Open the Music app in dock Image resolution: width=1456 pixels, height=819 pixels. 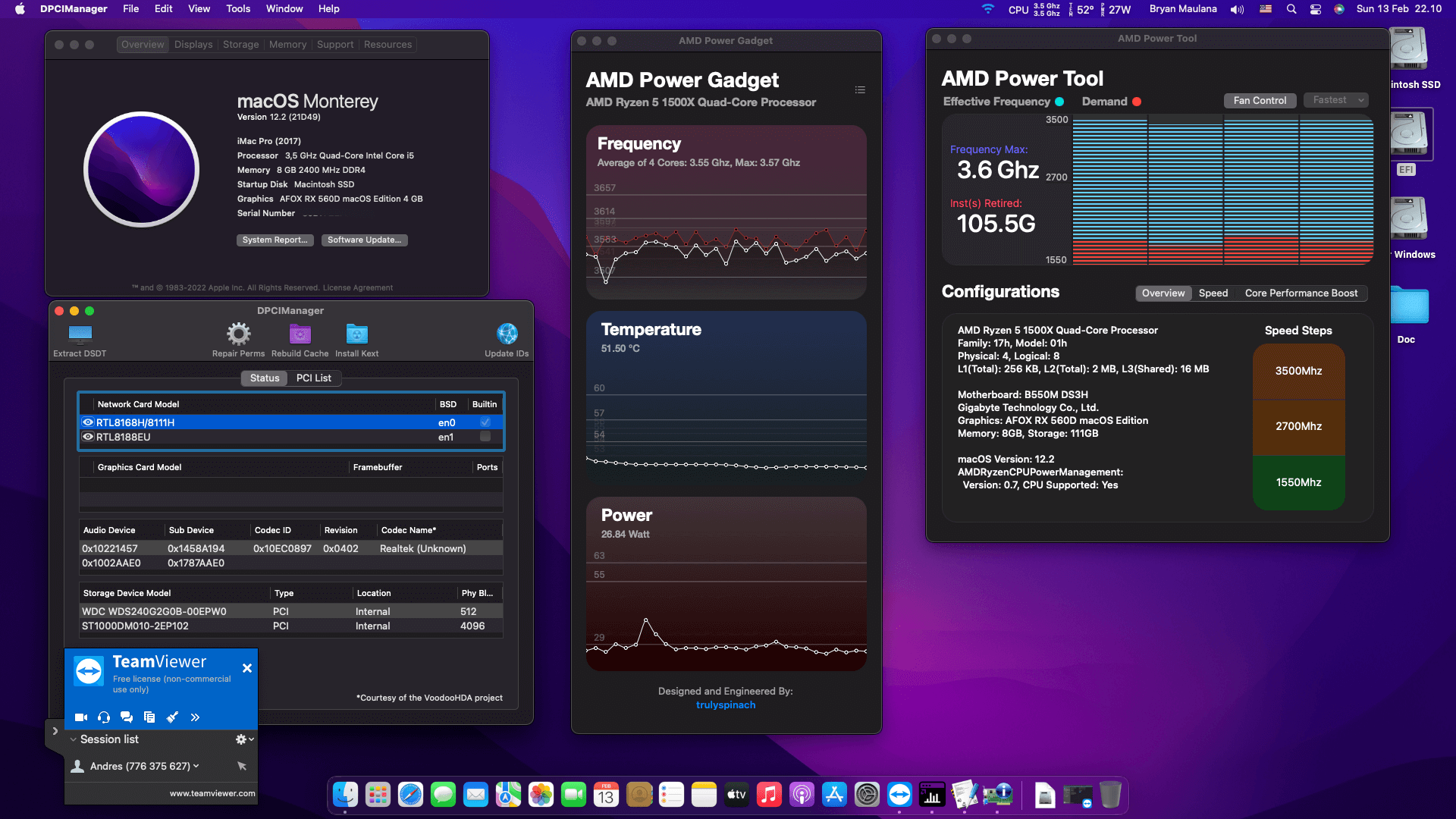(769, 795)
